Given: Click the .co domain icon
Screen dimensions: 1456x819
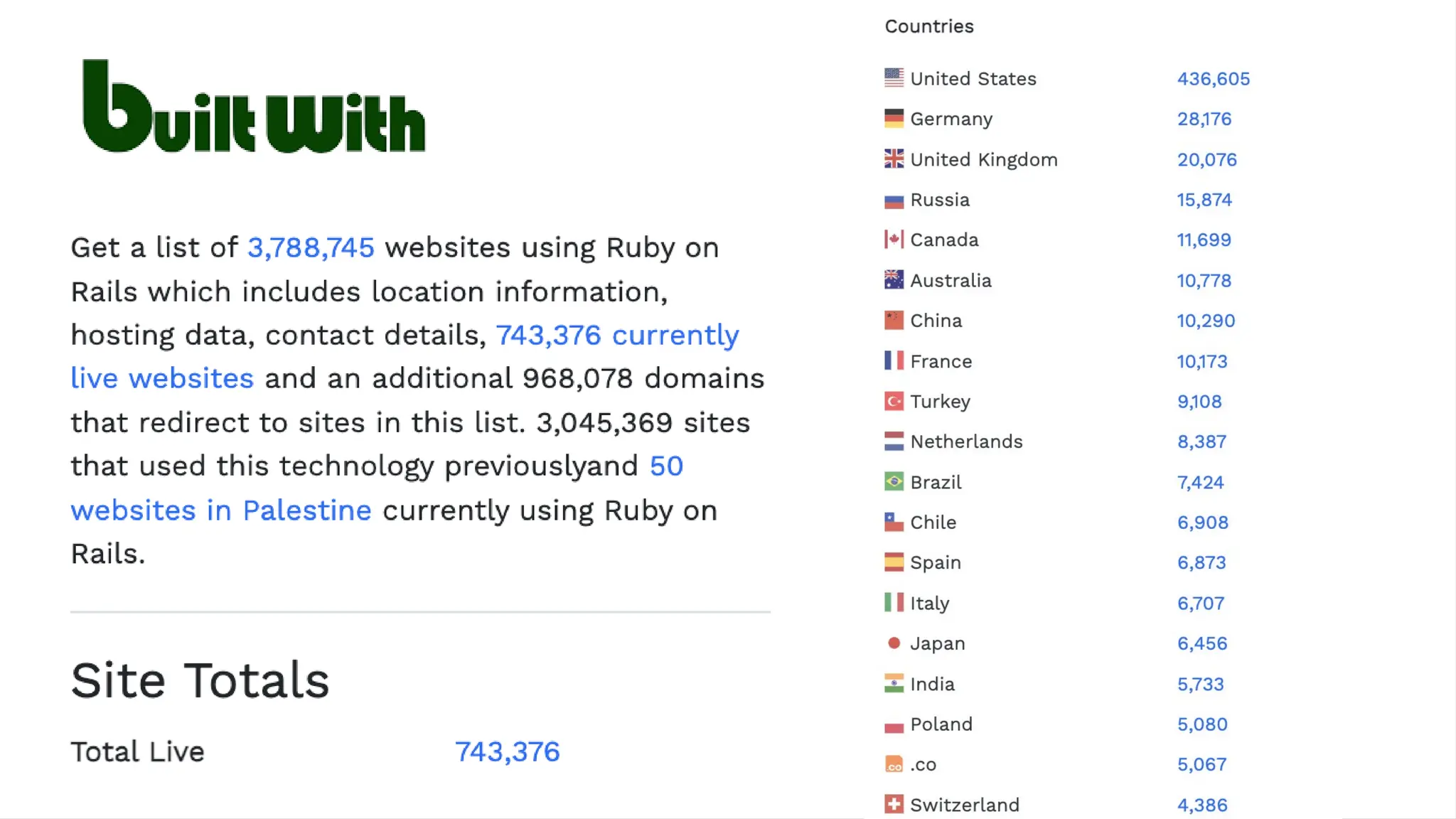Looking at the screenshot, I should (x=894, y=765).
